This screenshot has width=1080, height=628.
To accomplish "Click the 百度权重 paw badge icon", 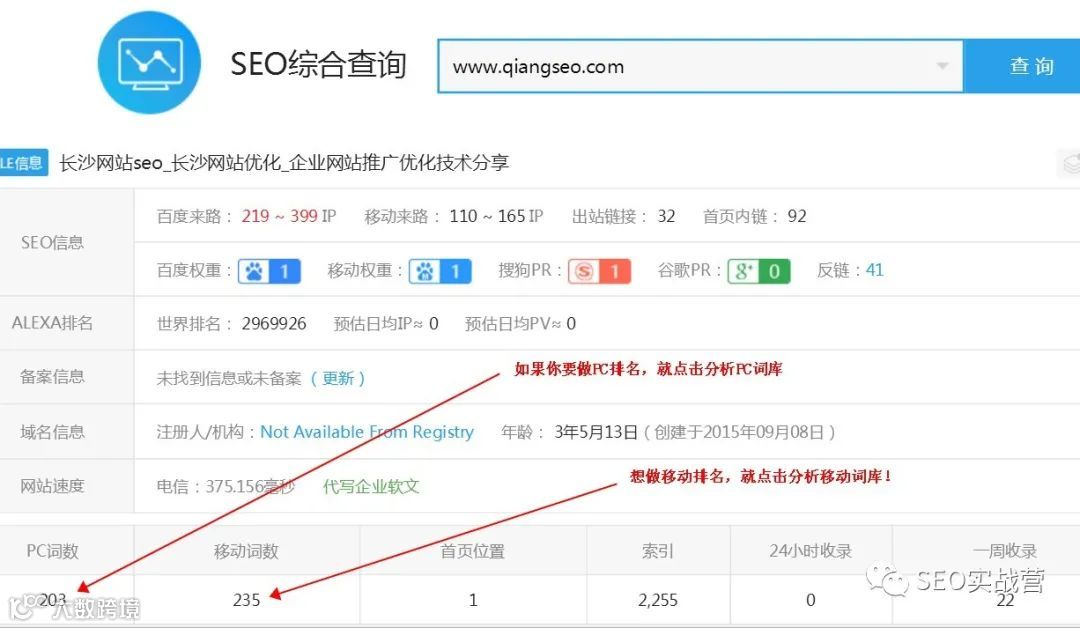I will click(x=269, y=271).
